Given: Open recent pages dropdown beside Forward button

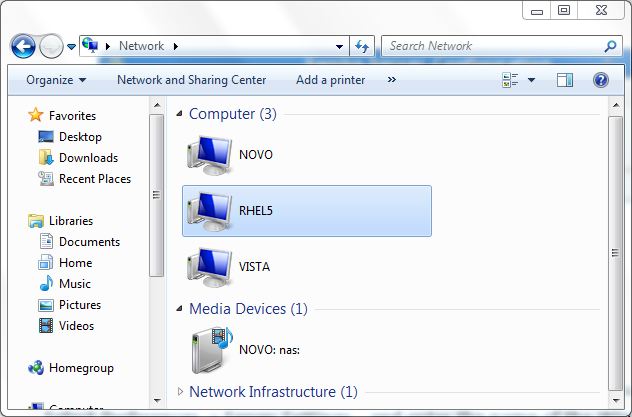Looking at the screenshot, I should tap(71, 47).
